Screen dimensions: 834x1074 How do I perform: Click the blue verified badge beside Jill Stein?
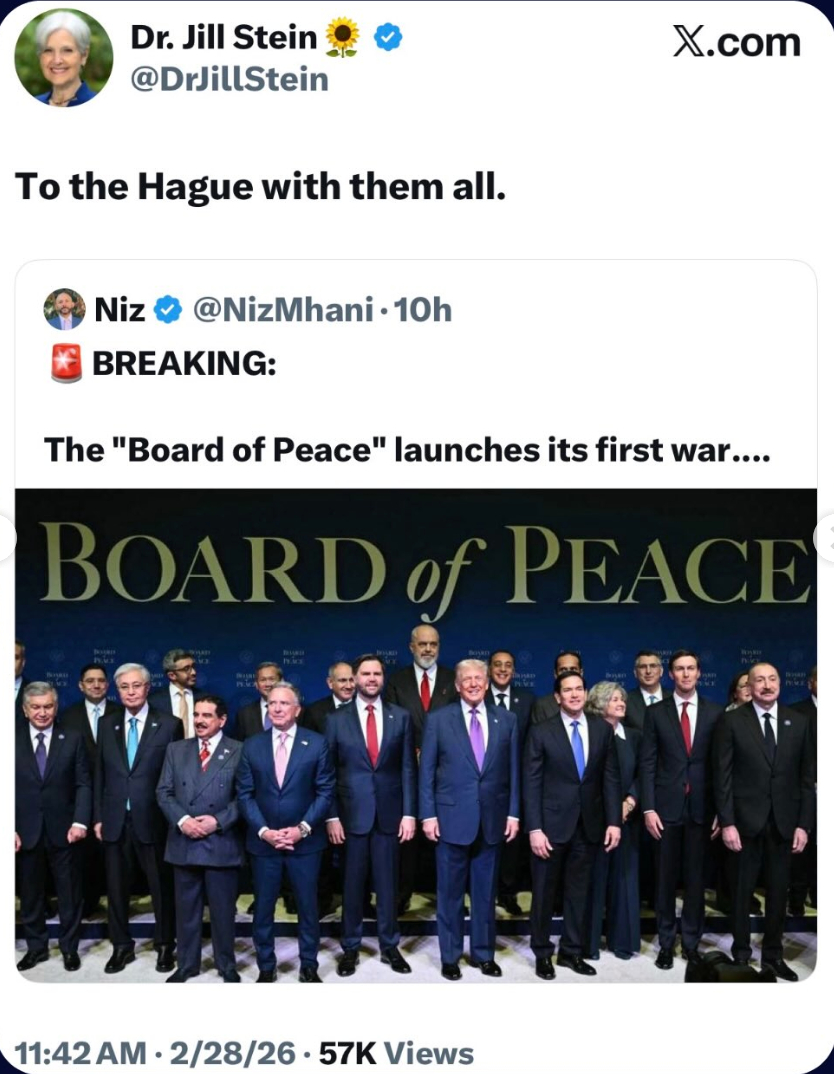388,38
